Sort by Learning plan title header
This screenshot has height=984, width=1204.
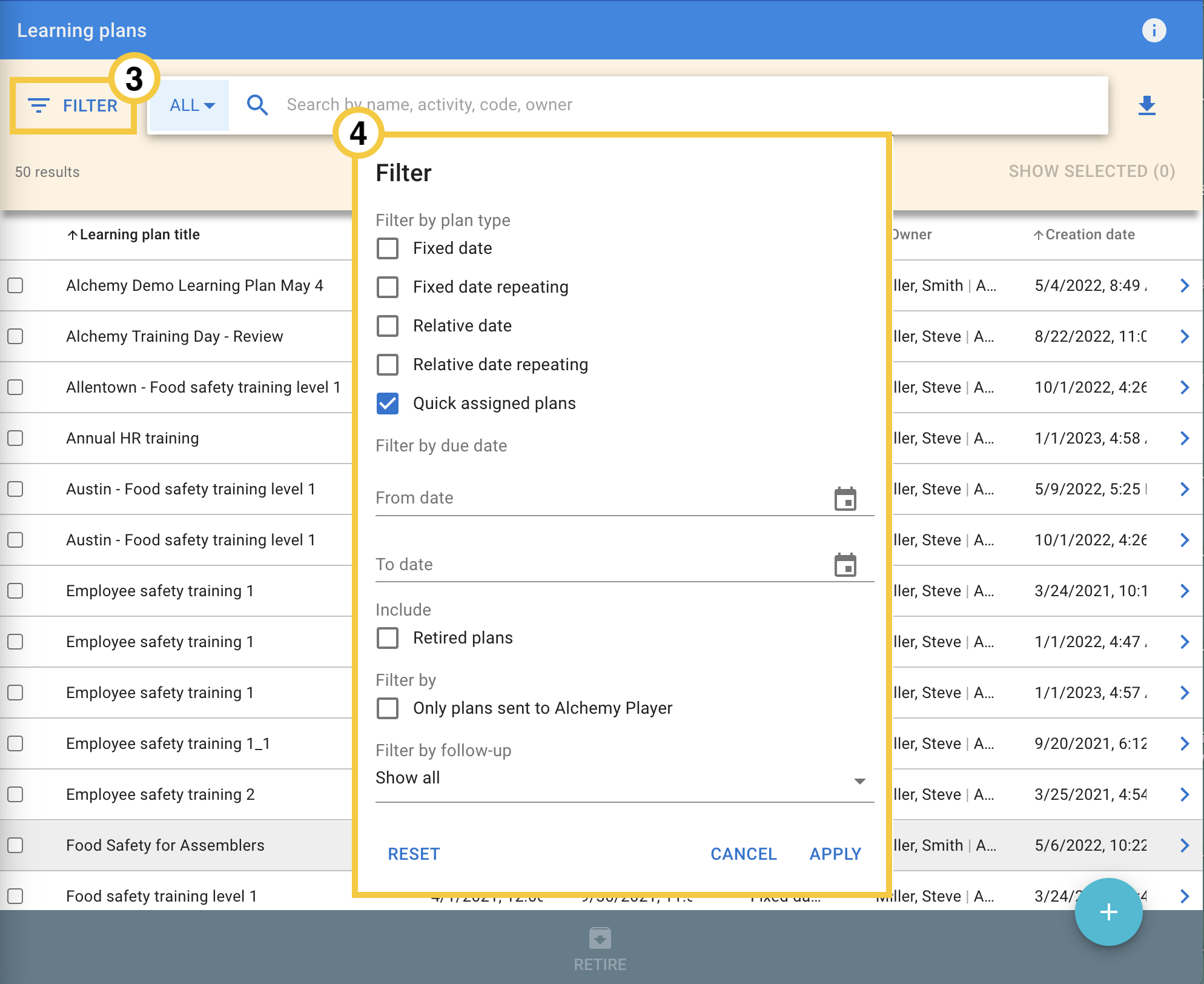click(x=133, y=234)
